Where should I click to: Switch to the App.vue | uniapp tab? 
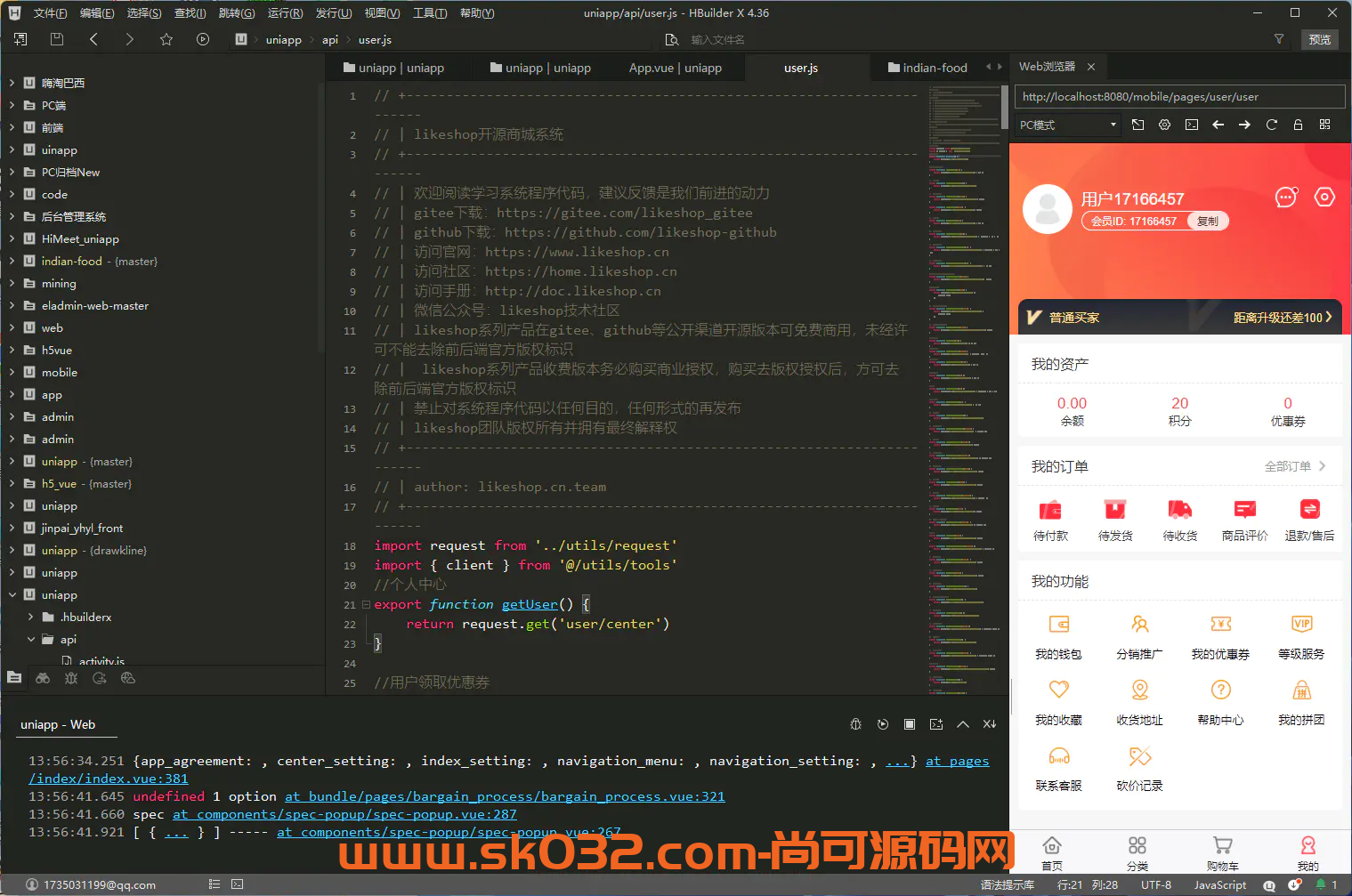click(675, 68)
